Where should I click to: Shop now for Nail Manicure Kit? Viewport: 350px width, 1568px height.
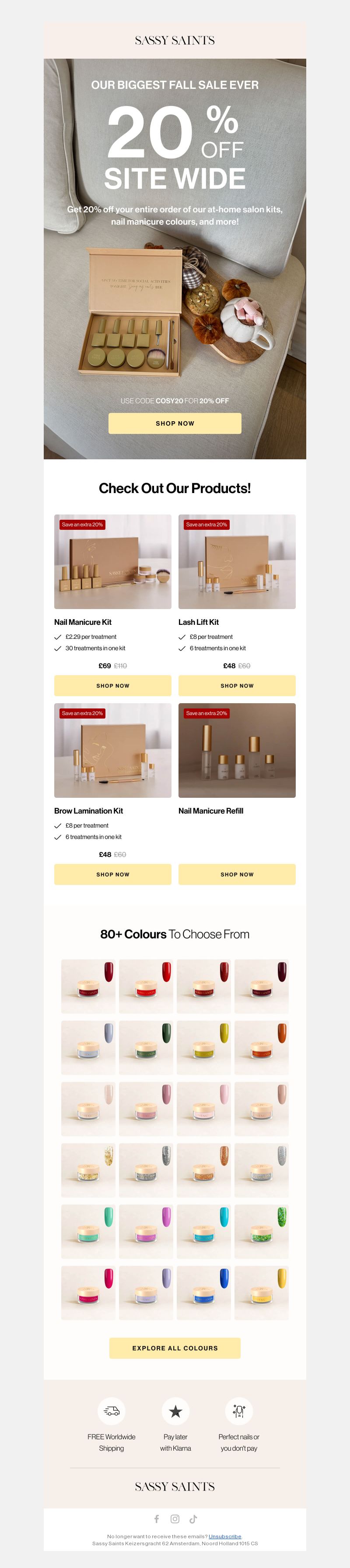coord(112,685)
